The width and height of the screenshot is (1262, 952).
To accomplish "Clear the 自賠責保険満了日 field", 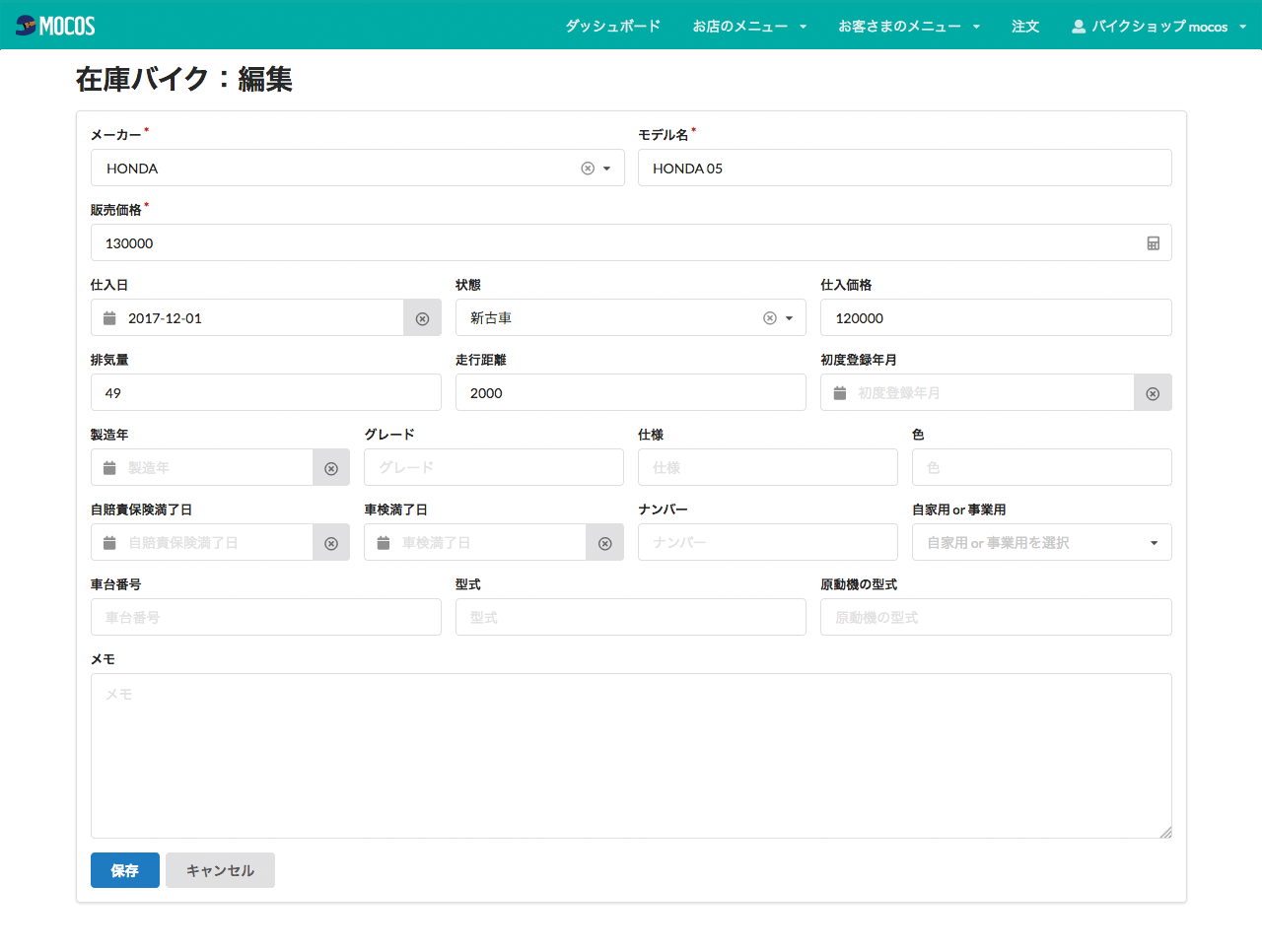I will point(331,543).
